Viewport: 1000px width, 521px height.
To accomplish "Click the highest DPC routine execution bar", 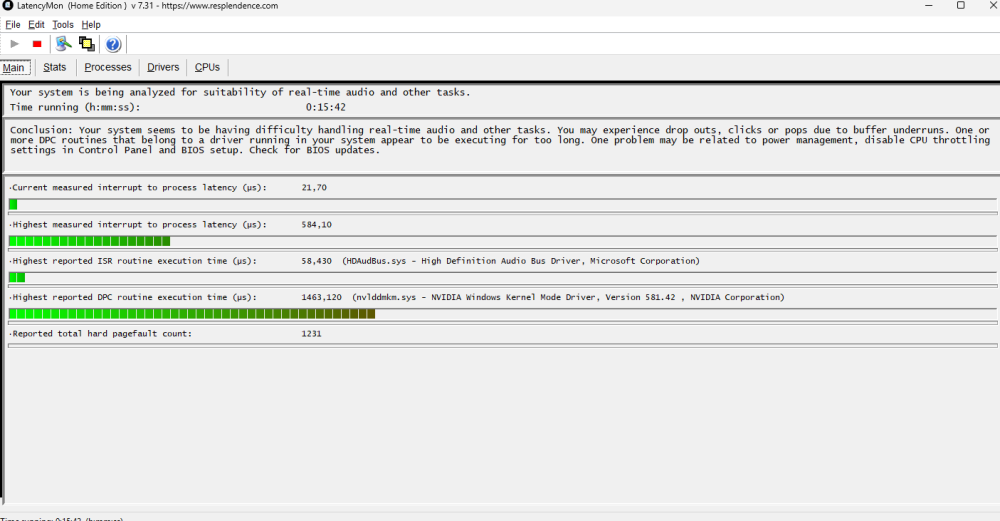I will 191,314.
